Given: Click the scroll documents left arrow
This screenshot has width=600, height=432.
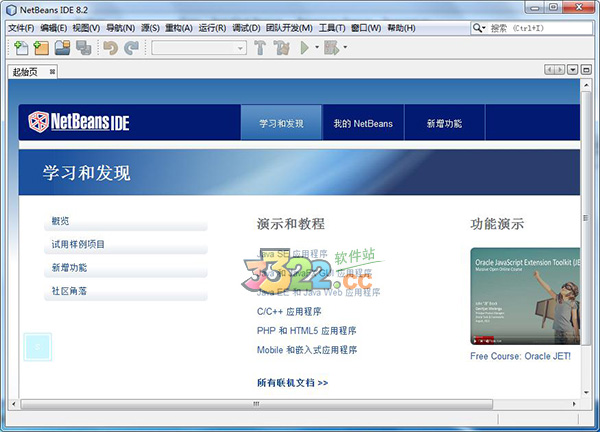Looking at the screenshot, I should [x=549, y=70].
